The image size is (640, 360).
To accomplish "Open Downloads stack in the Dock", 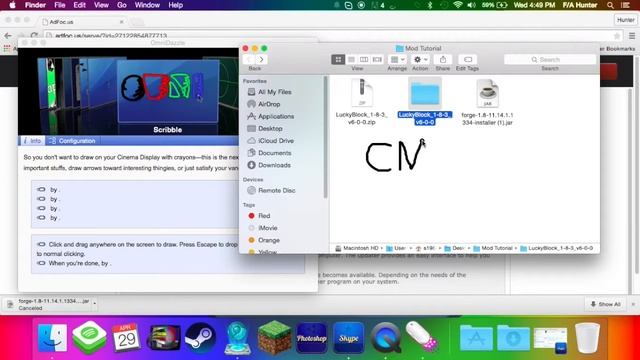I will (513, 338).
